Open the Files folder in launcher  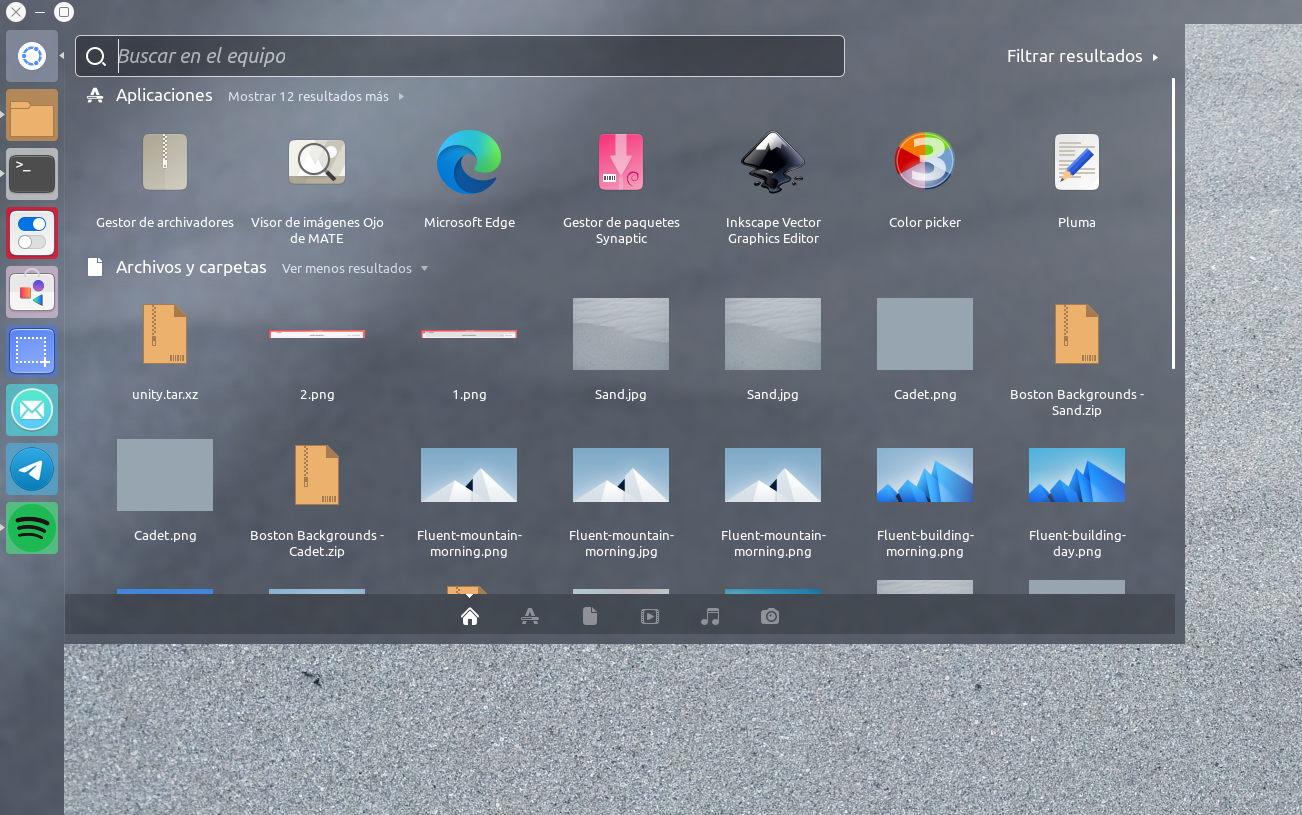point(32,116)
